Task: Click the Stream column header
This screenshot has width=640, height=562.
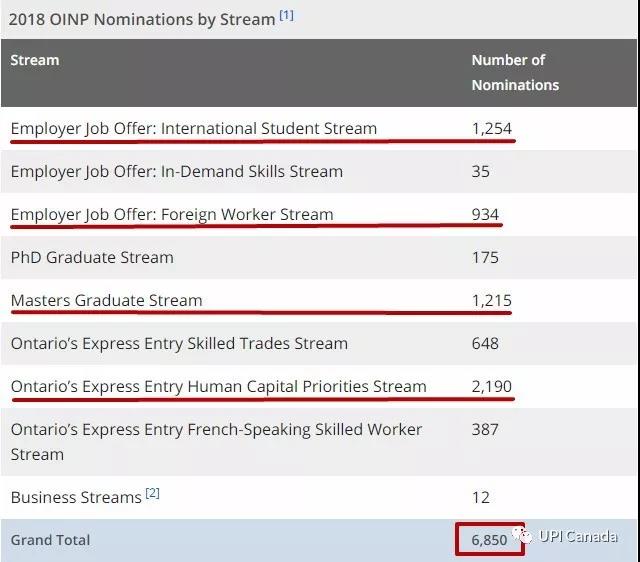Action: click(x=35, y=60)
